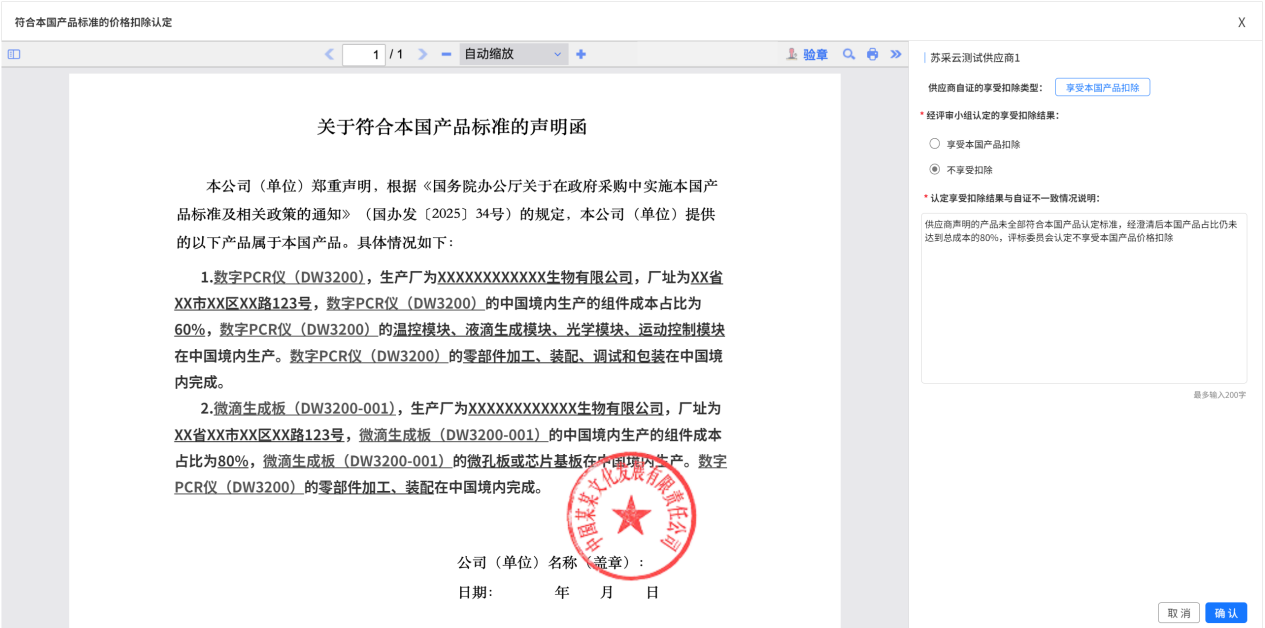Print the document using printer icon
The width and height of the screenshot is (1265, 628).
click(872, 54)
